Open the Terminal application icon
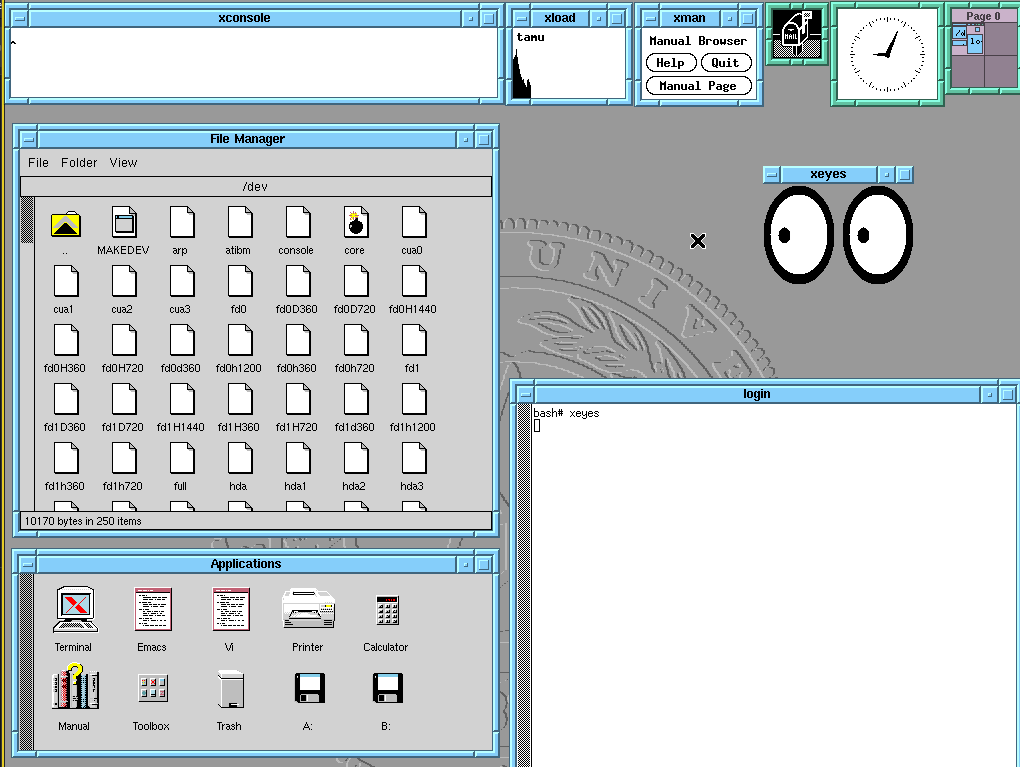 (x=75, y=609)
